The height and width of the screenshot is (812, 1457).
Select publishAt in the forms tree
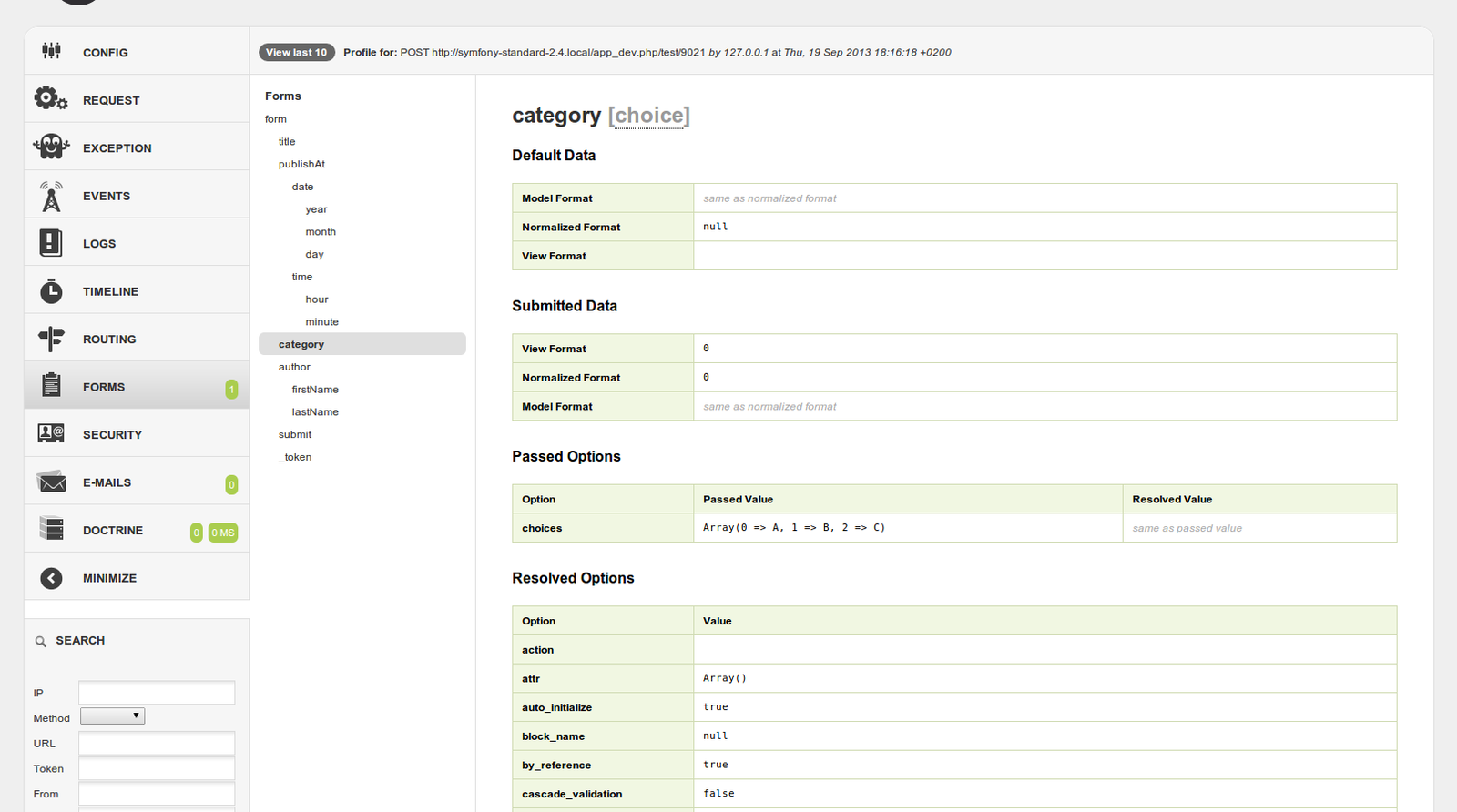tap(301, 164)
